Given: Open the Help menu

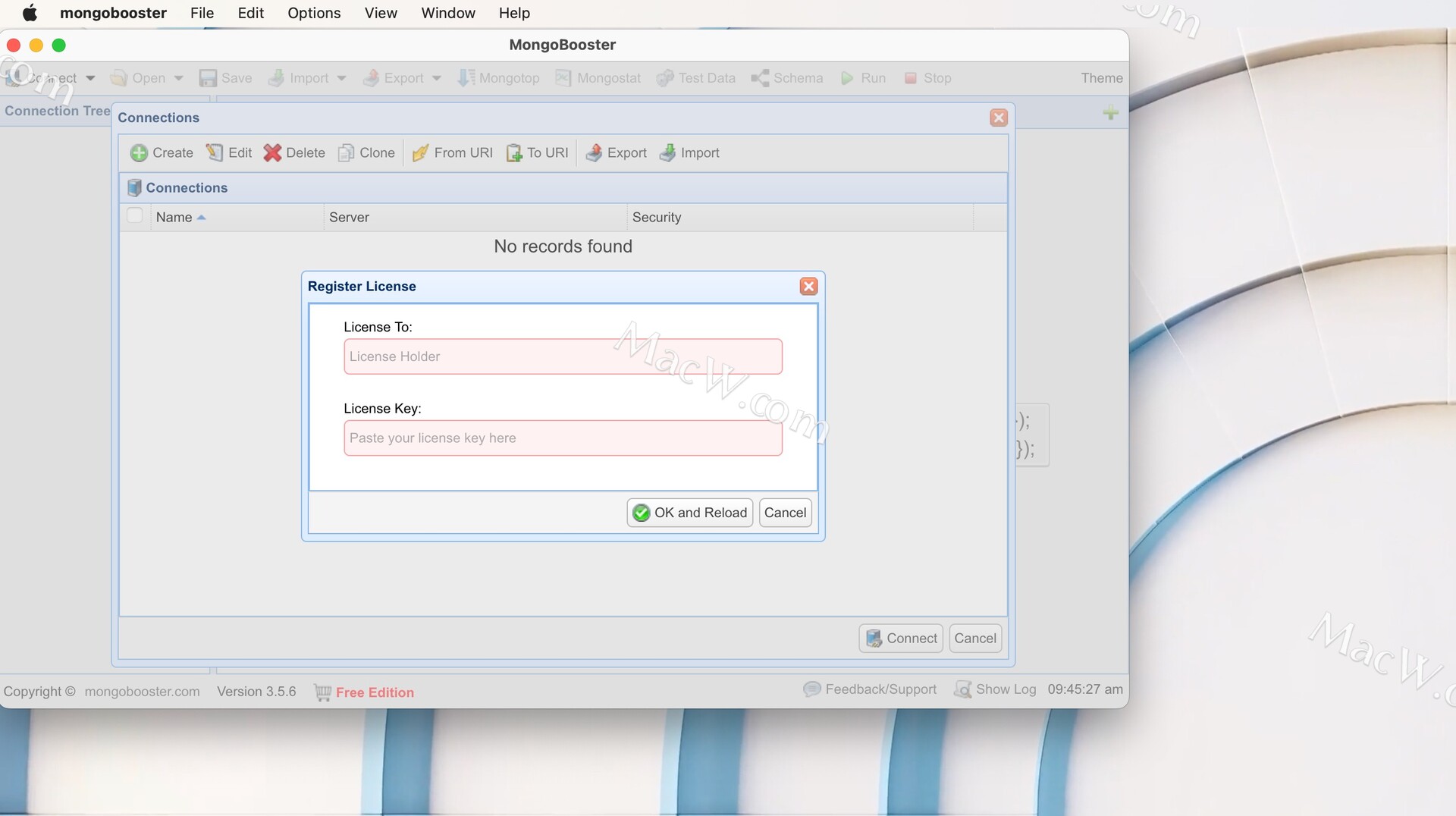Looking at the screenshot, I should click(x=514, y=13).
